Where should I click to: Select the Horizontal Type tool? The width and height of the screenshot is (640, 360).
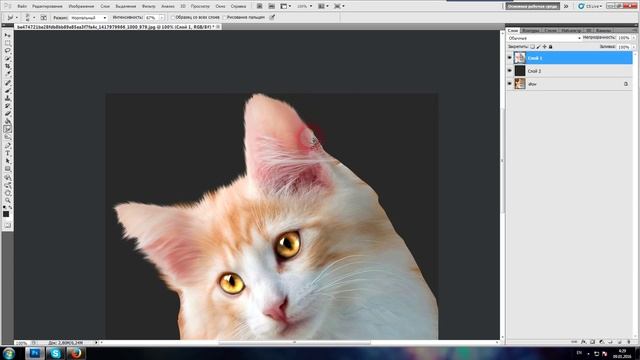(7, 152)
